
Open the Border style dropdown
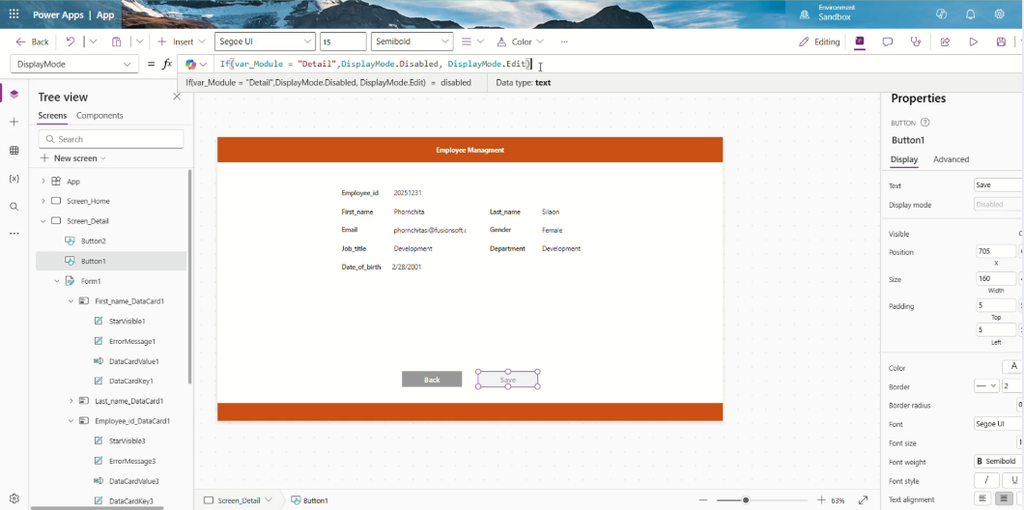986,386
